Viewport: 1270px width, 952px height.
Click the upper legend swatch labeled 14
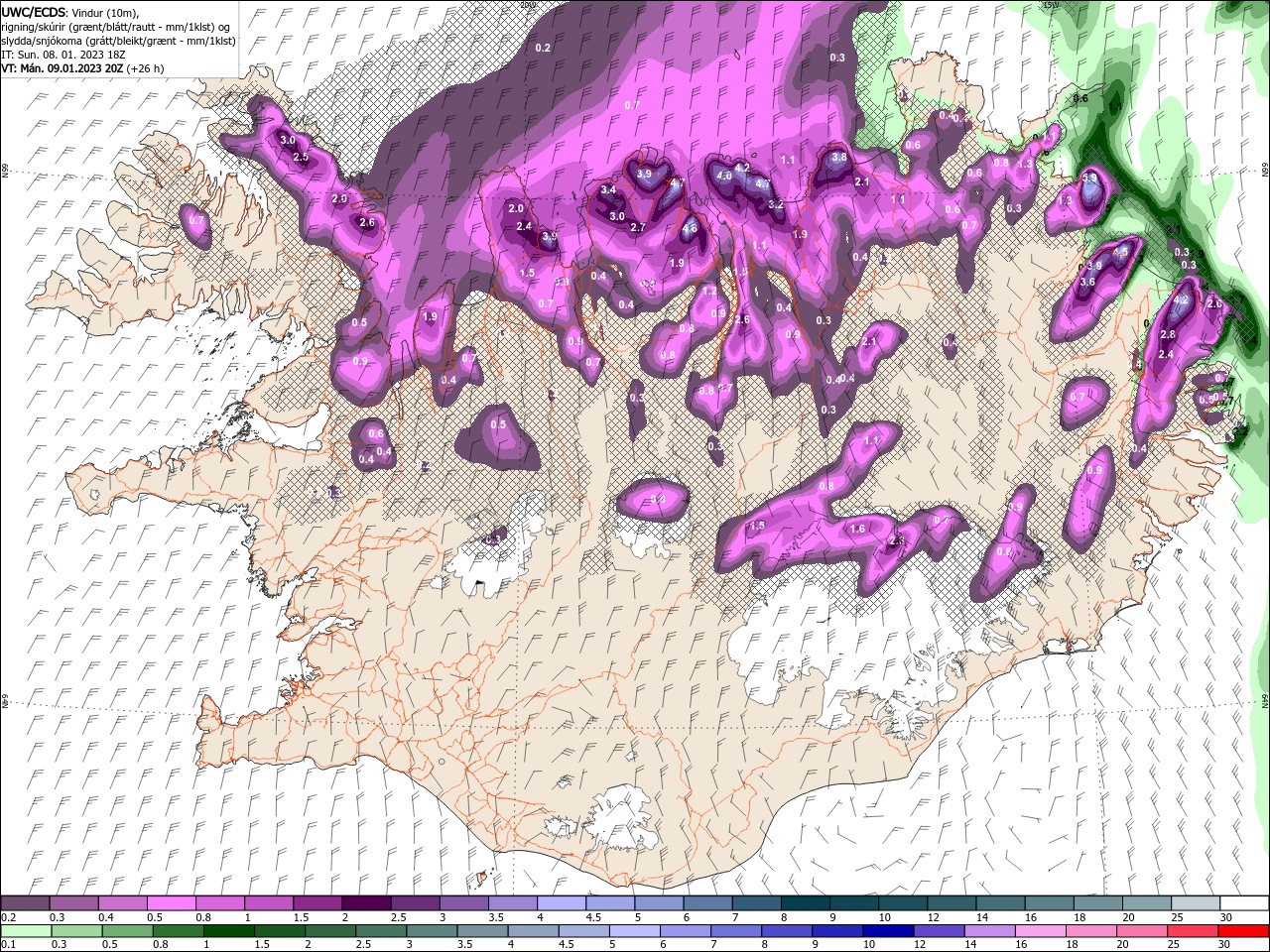999,903
